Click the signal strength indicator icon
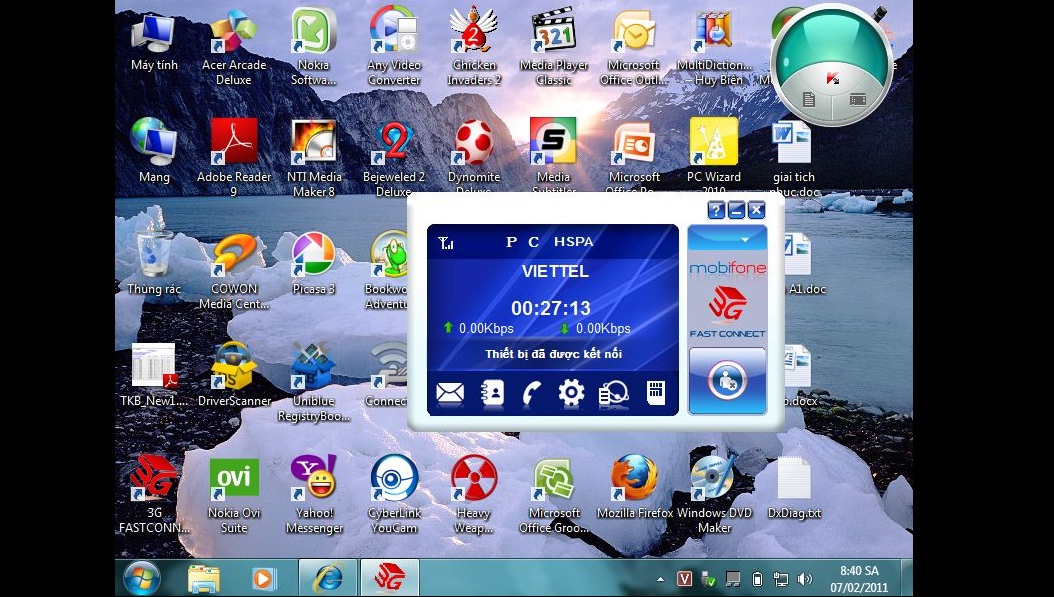The width and height of the screenshot is (1054, 597). [447, 242]
